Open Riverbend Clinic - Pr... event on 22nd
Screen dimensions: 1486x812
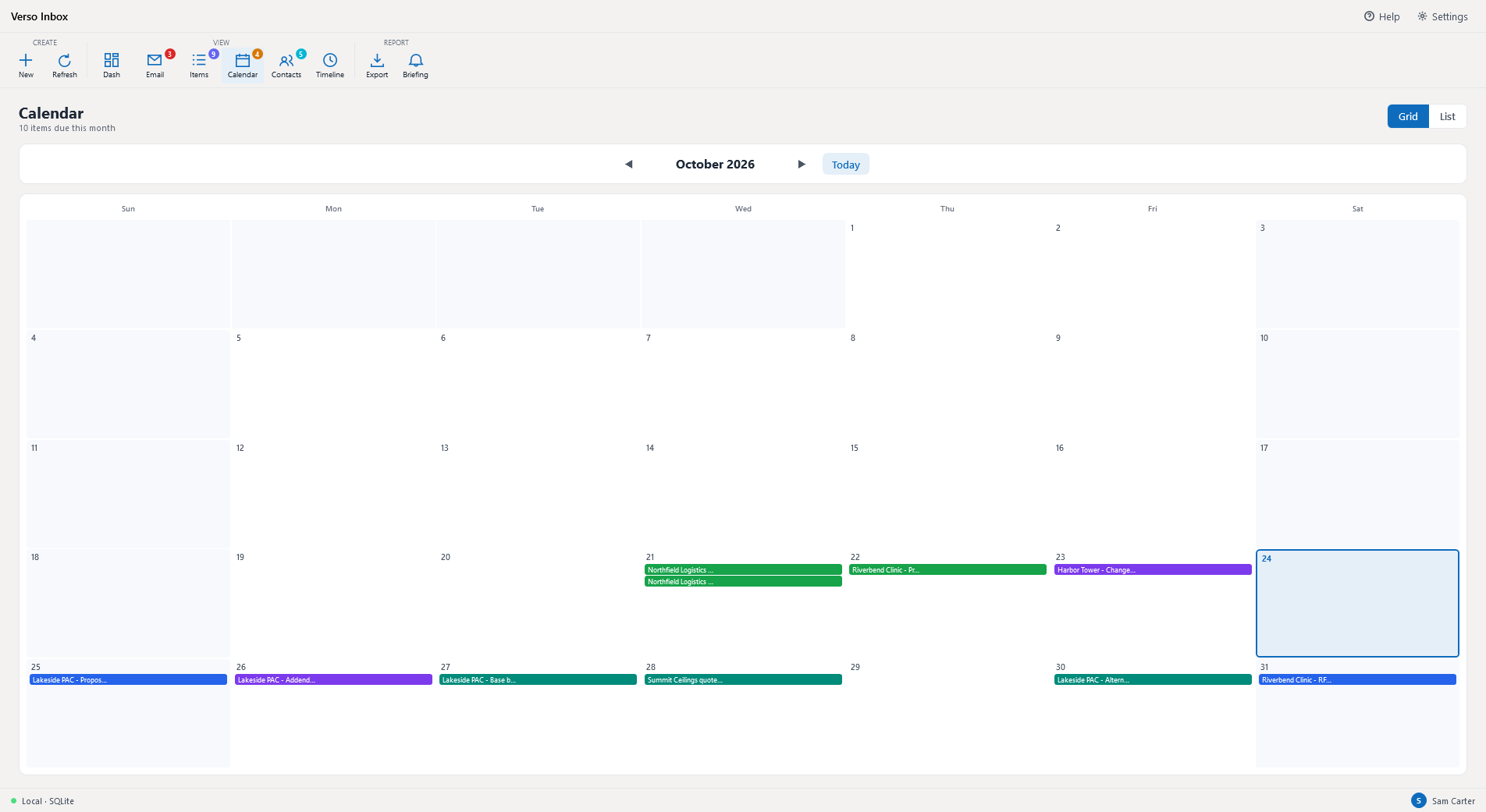(947, 570)
